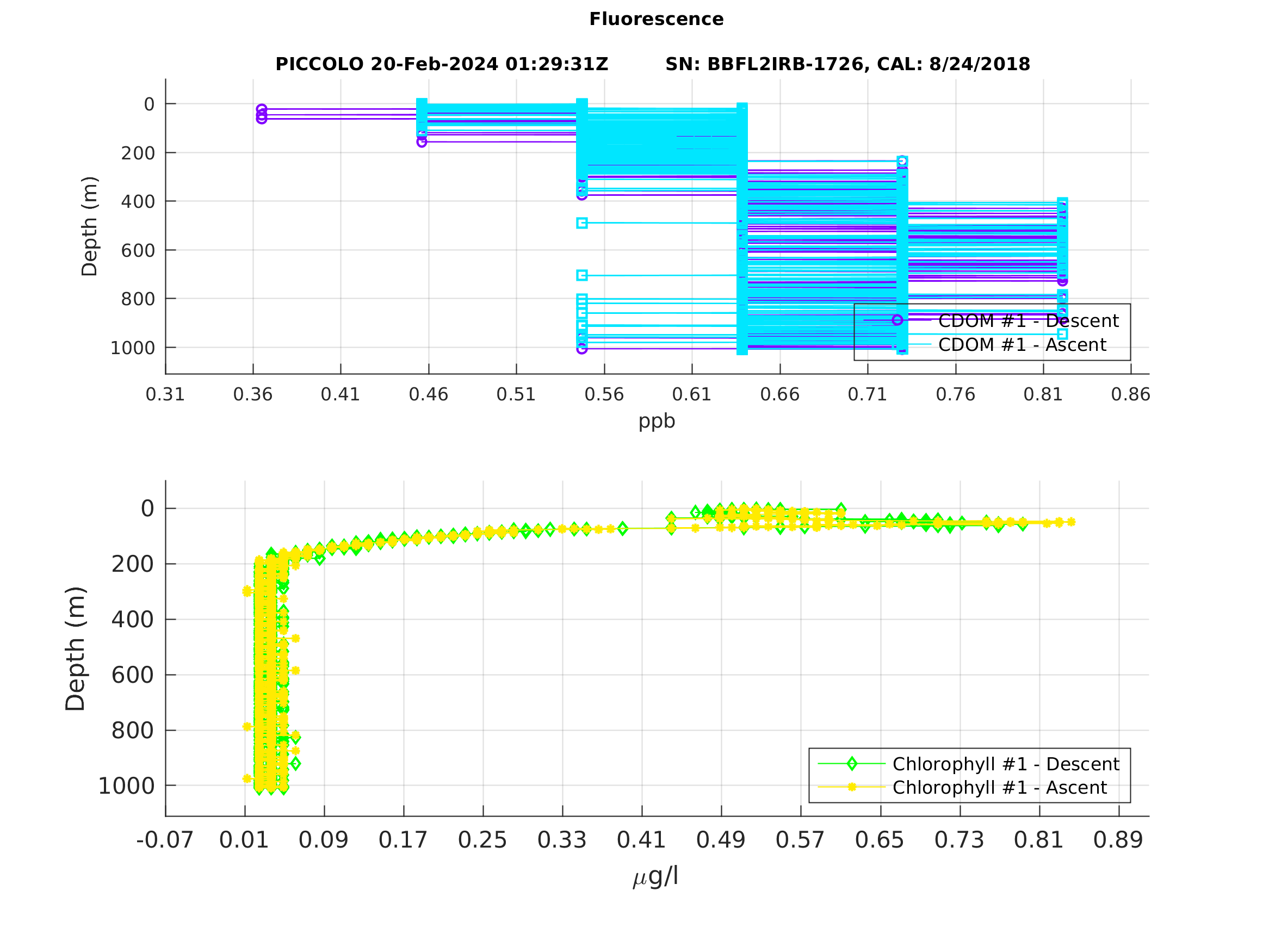
Task: Click the 0.76 tick label on ppb axis
Action: 956,394
